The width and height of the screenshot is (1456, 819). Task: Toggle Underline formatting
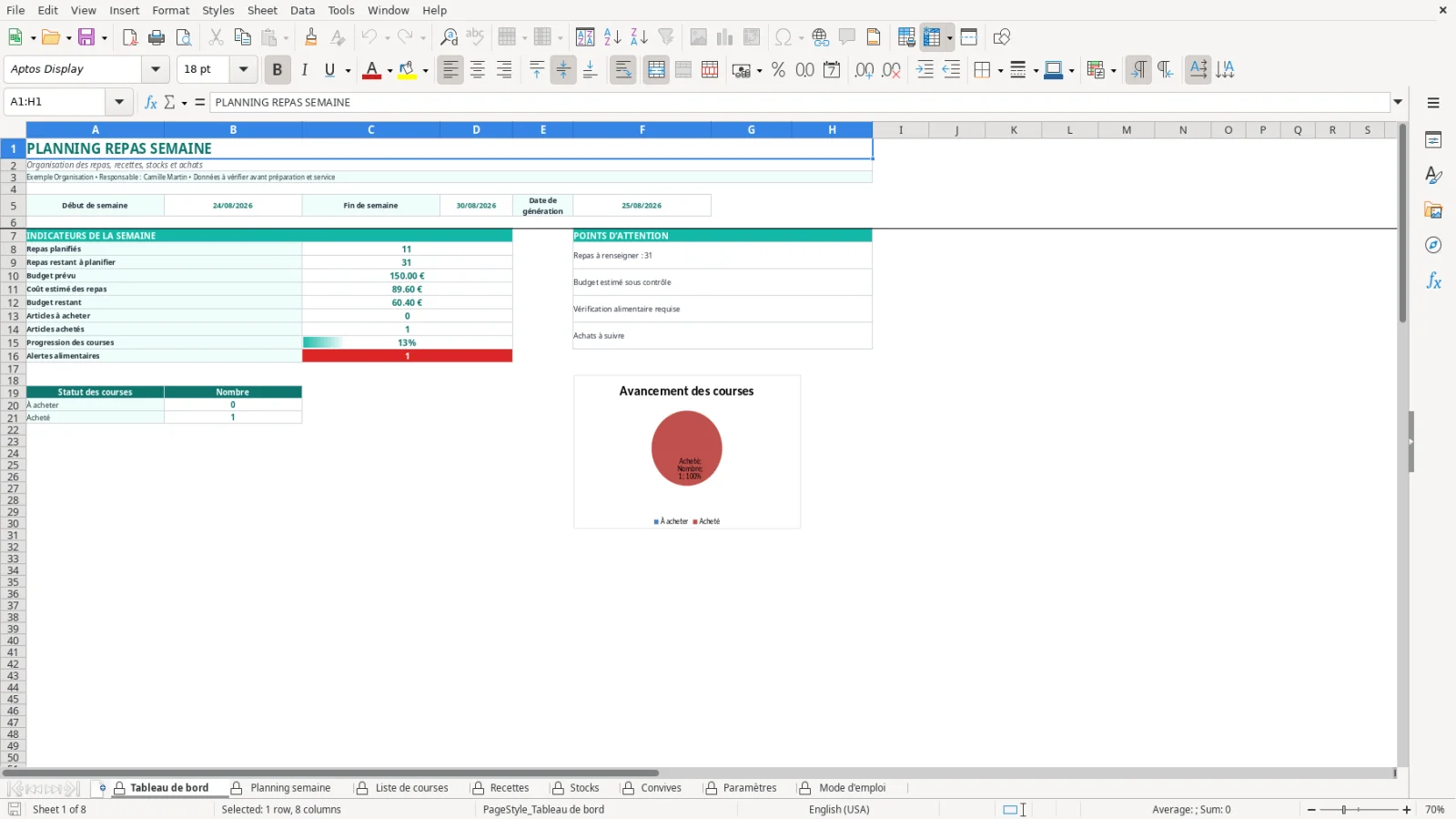pyautogui.click(x=329, y=70)
